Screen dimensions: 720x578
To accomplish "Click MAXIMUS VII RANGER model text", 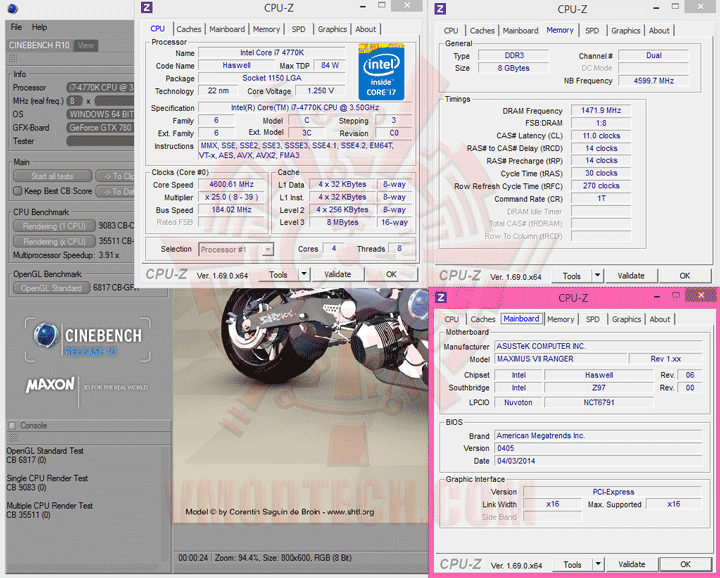I will tap(535, 359).
